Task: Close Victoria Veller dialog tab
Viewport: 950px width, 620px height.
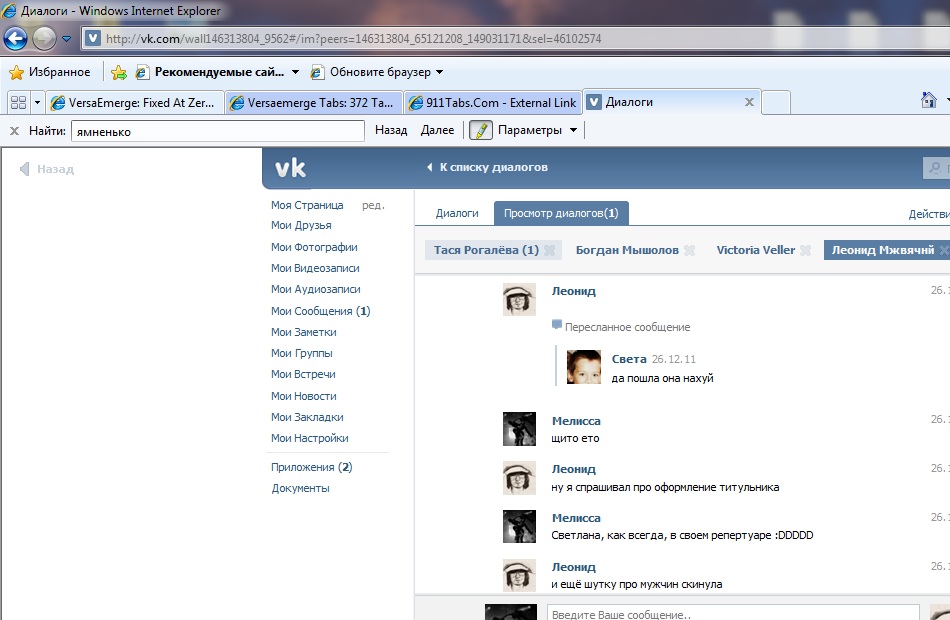Action: 805,250
